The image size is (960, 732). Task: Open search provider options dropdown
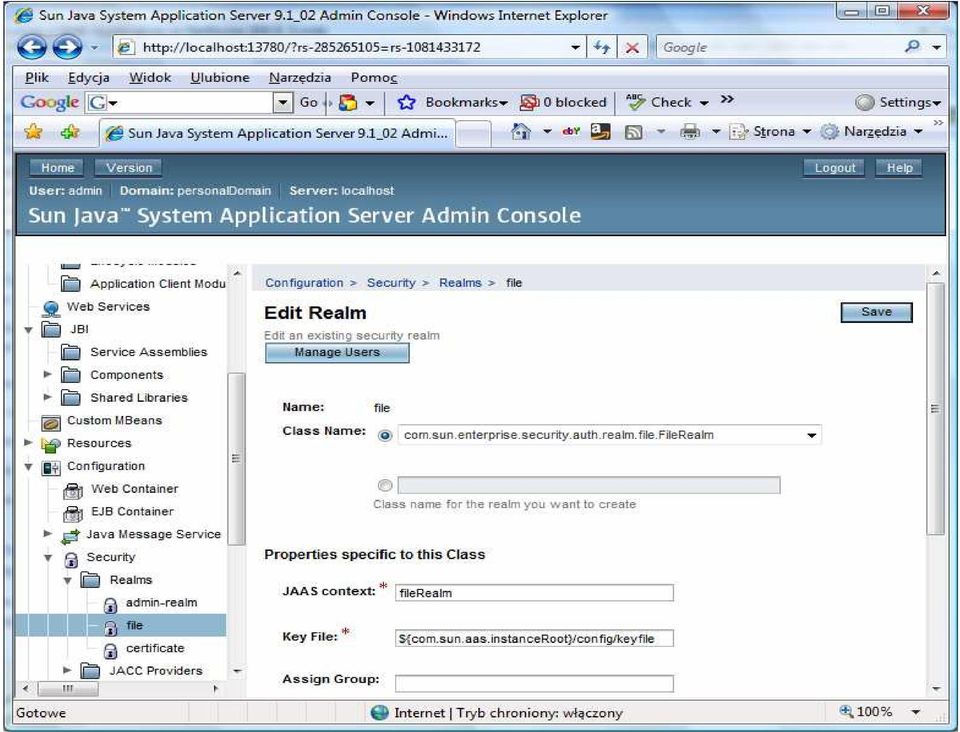point(937,47)
